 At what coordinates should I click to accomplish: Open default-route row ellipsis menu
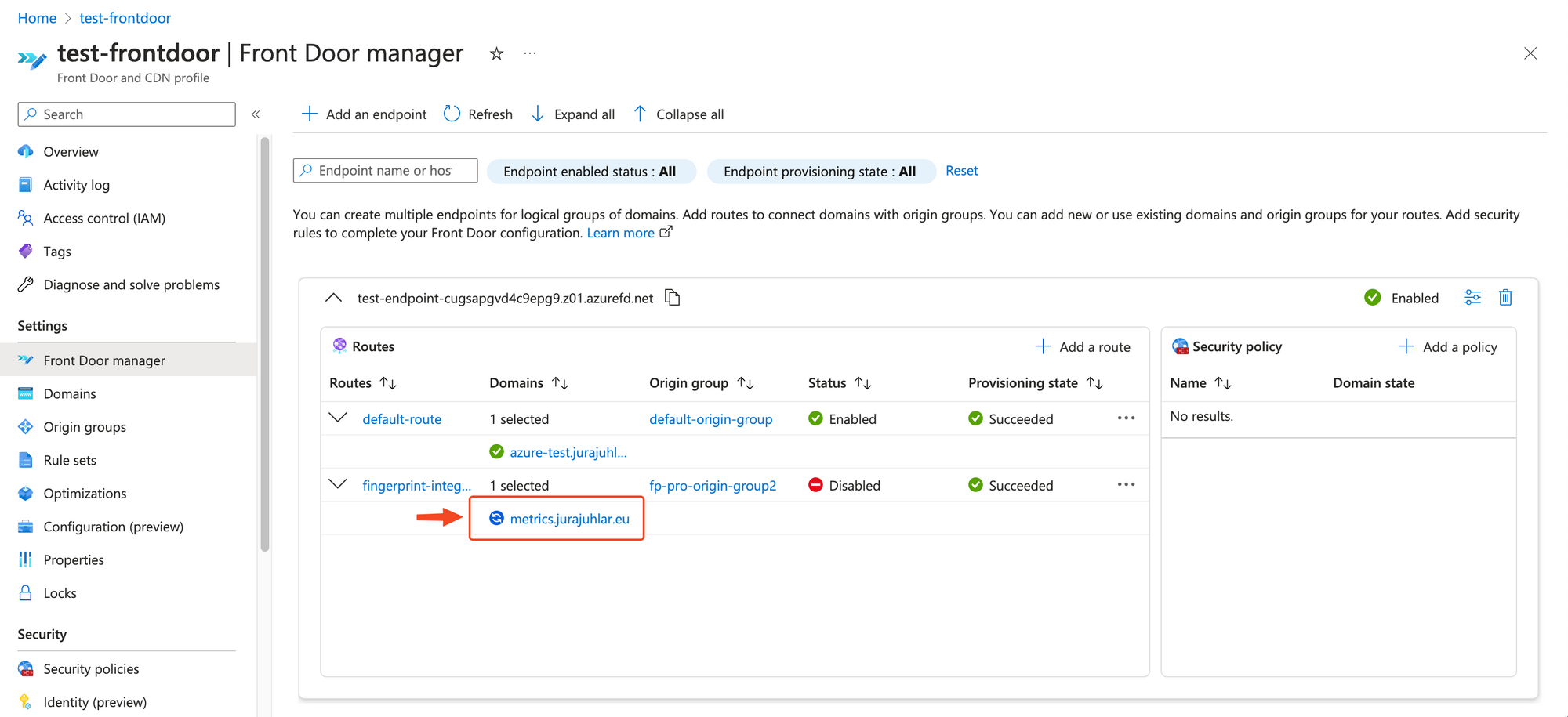(1126, 418)
